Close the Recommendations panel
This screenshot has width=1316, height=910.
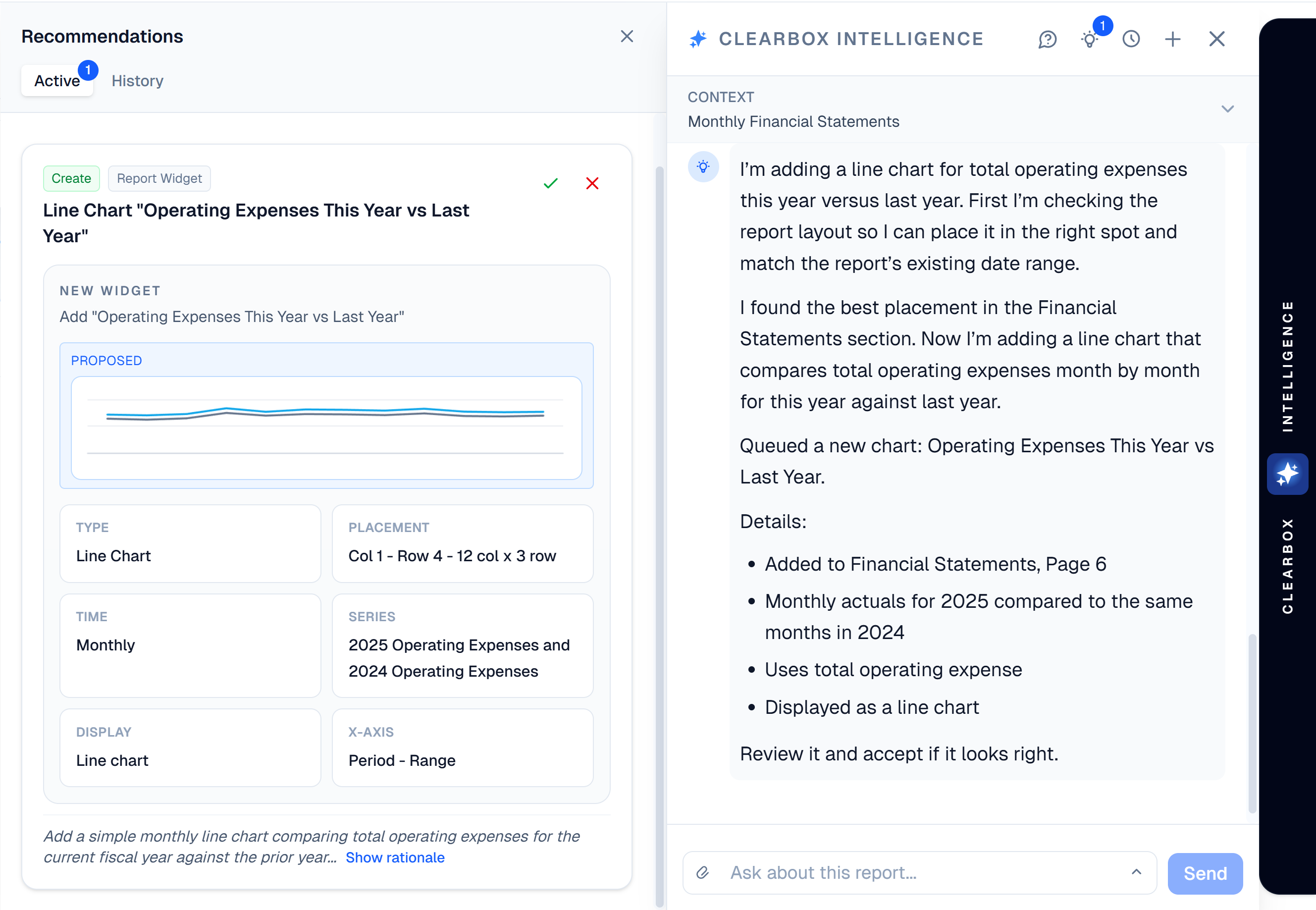627,36
